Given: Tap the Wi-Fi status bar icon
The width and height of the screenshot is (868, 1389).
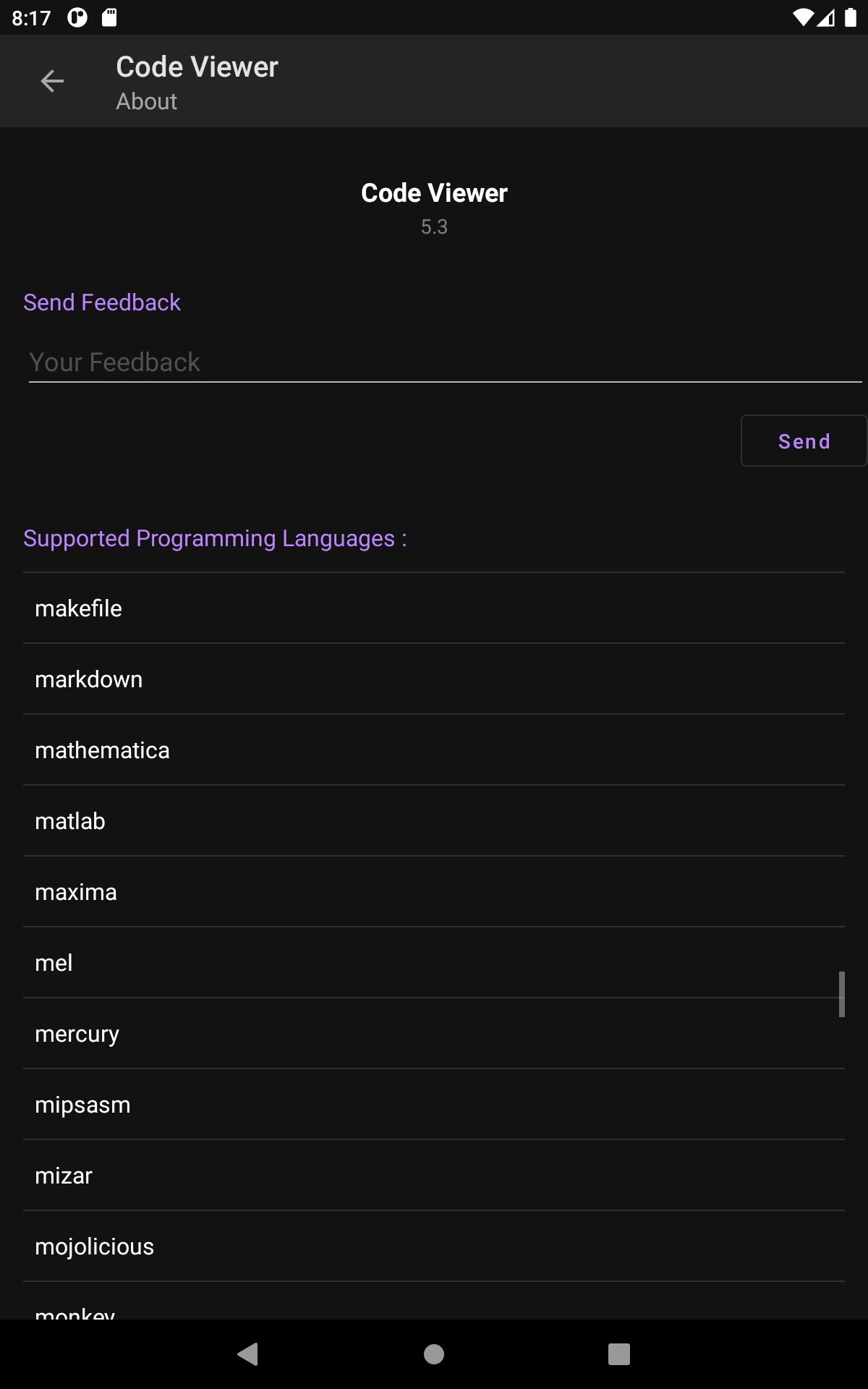Looking at the screenshot, I should point(802,17).
